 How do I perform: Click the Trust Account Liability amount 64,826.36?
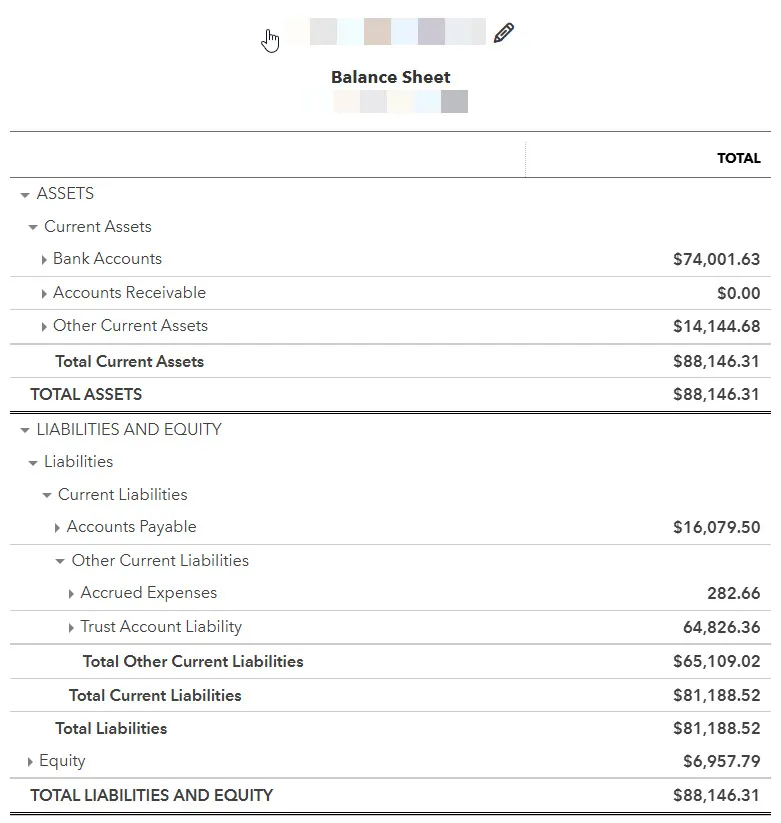(x=721, y=627)
